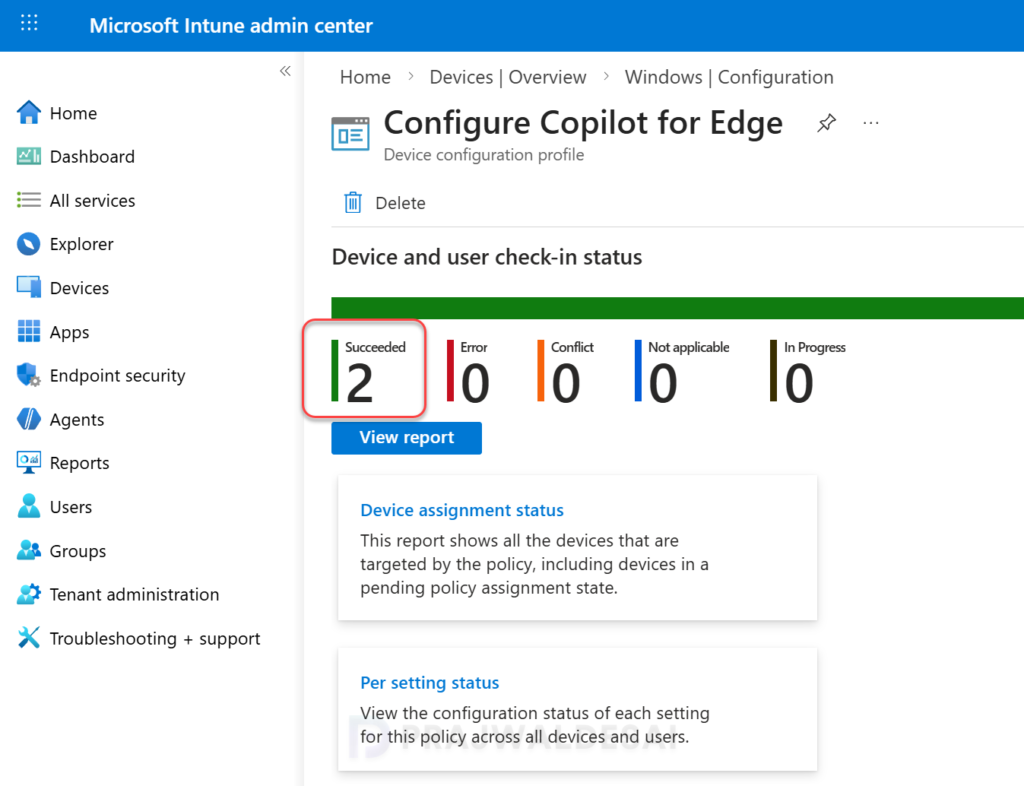Screen dimensions: 1024x786
Task: Click the green check-in status bar
Action: (677, 307)
